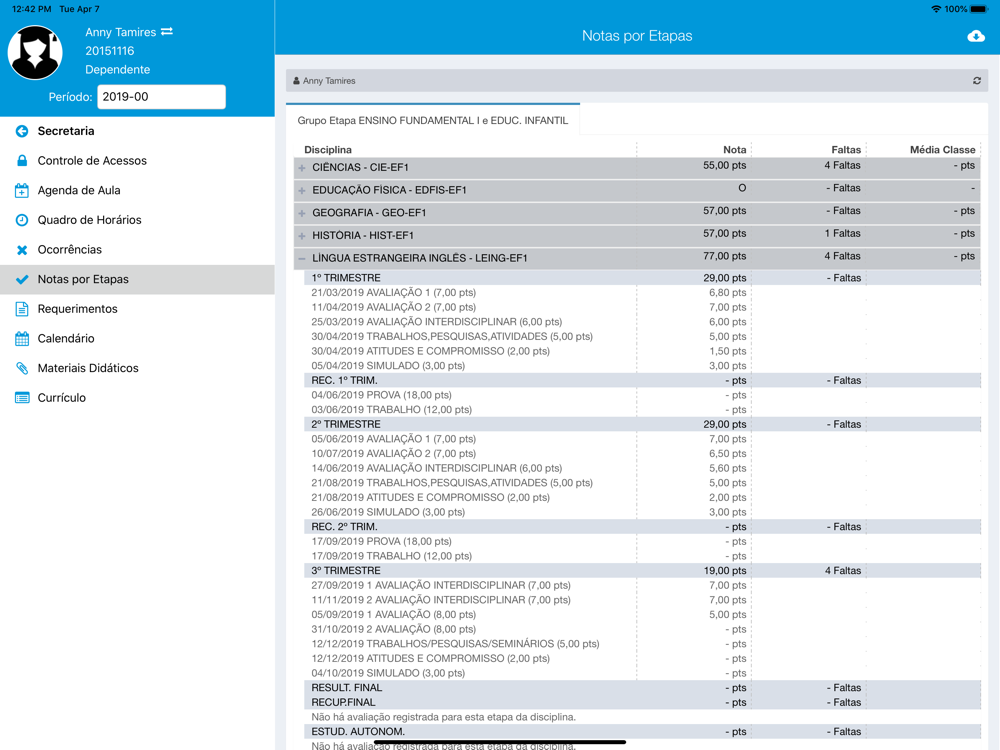Open Calendário in the sidebar
This screenshot has height=750, width=1000.
(x=137, y=338)
